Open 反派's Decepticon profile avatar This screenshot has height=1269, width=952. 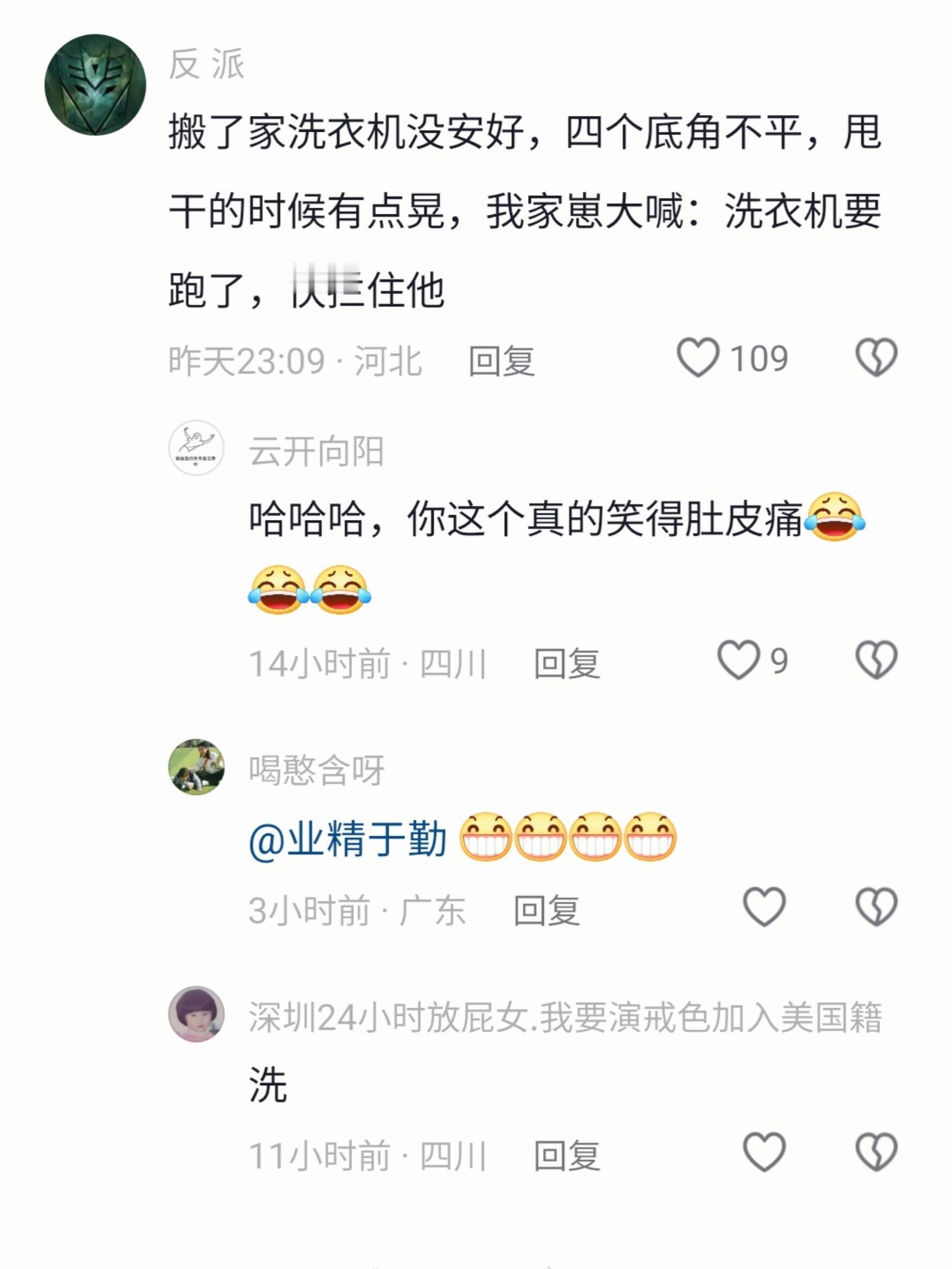[x=95, y=85]
